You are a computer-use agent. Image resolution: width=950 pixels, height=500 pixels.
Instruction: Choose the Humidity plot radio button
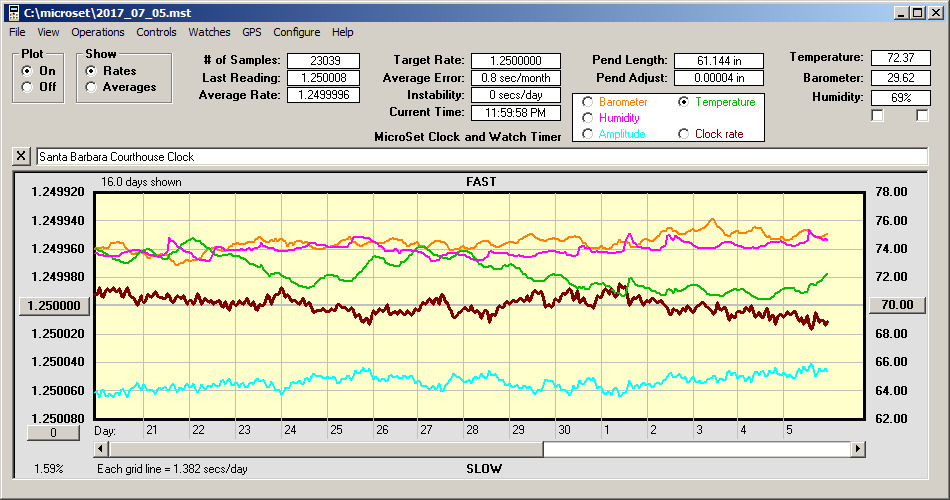click(588, 118)
